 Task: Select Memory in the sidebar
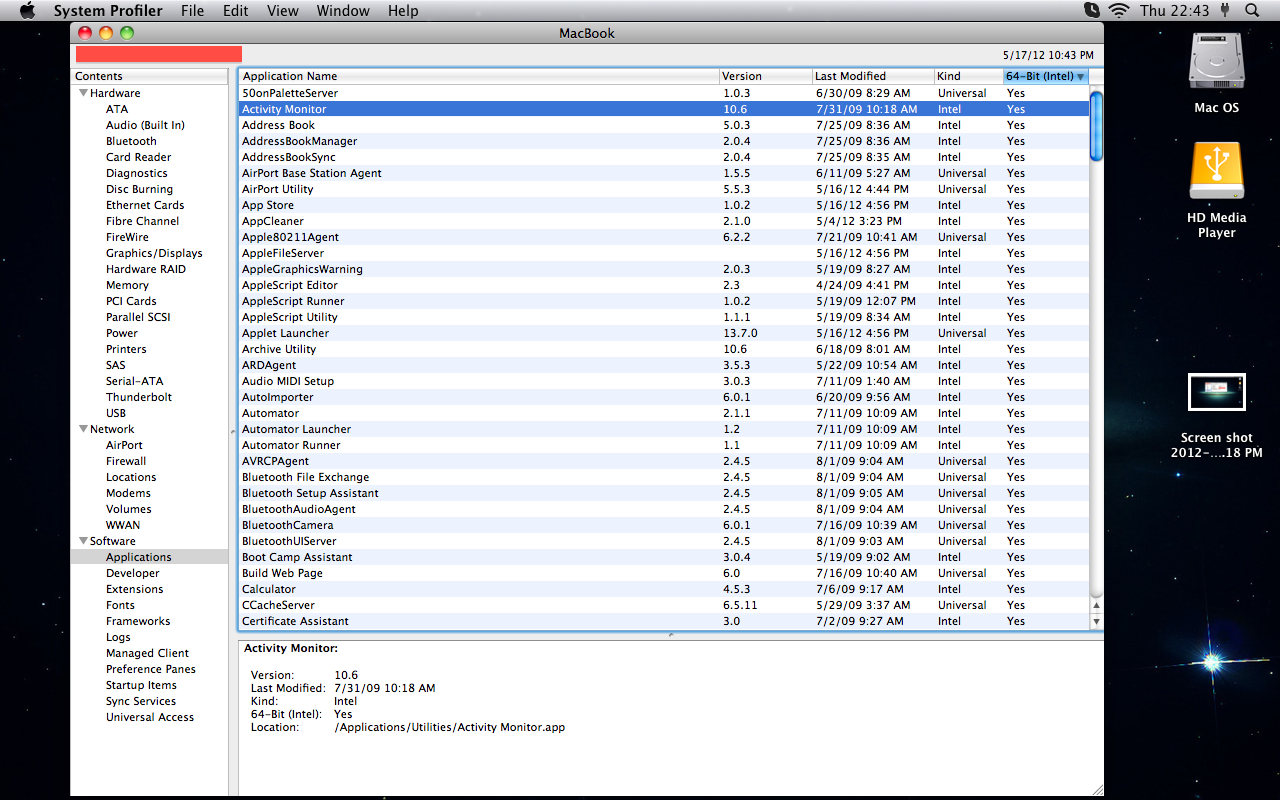[127, 285]
